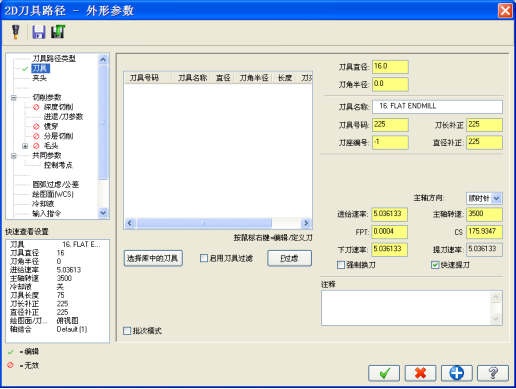Click the 直径补正 field showing 225
The image size is (516, 389).
484,142
